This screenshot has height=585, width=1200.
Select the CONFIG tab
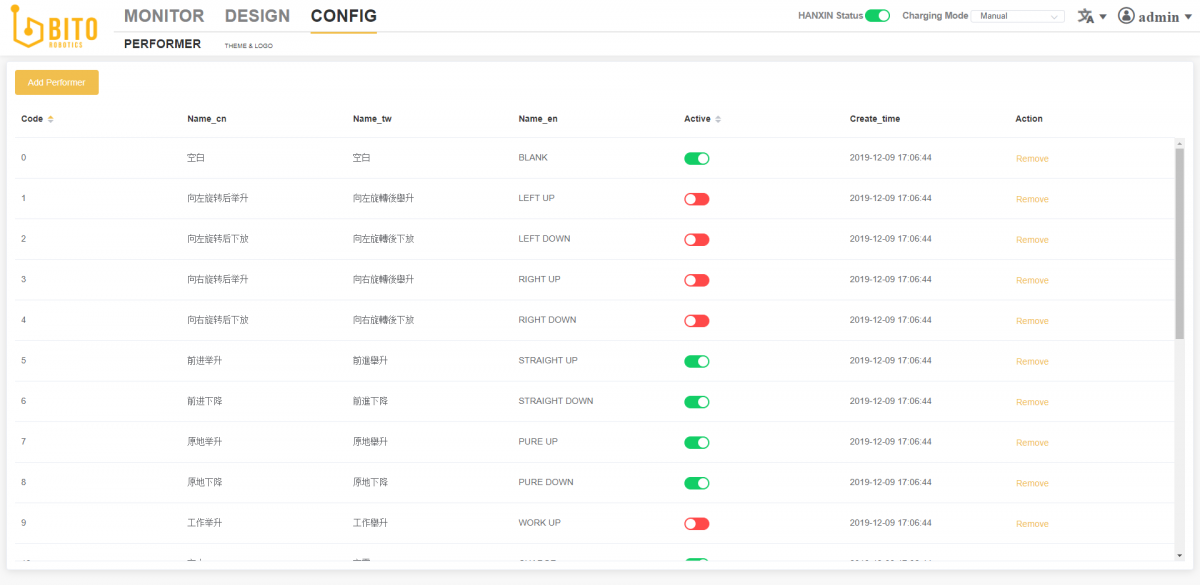[x=344, y=16]
